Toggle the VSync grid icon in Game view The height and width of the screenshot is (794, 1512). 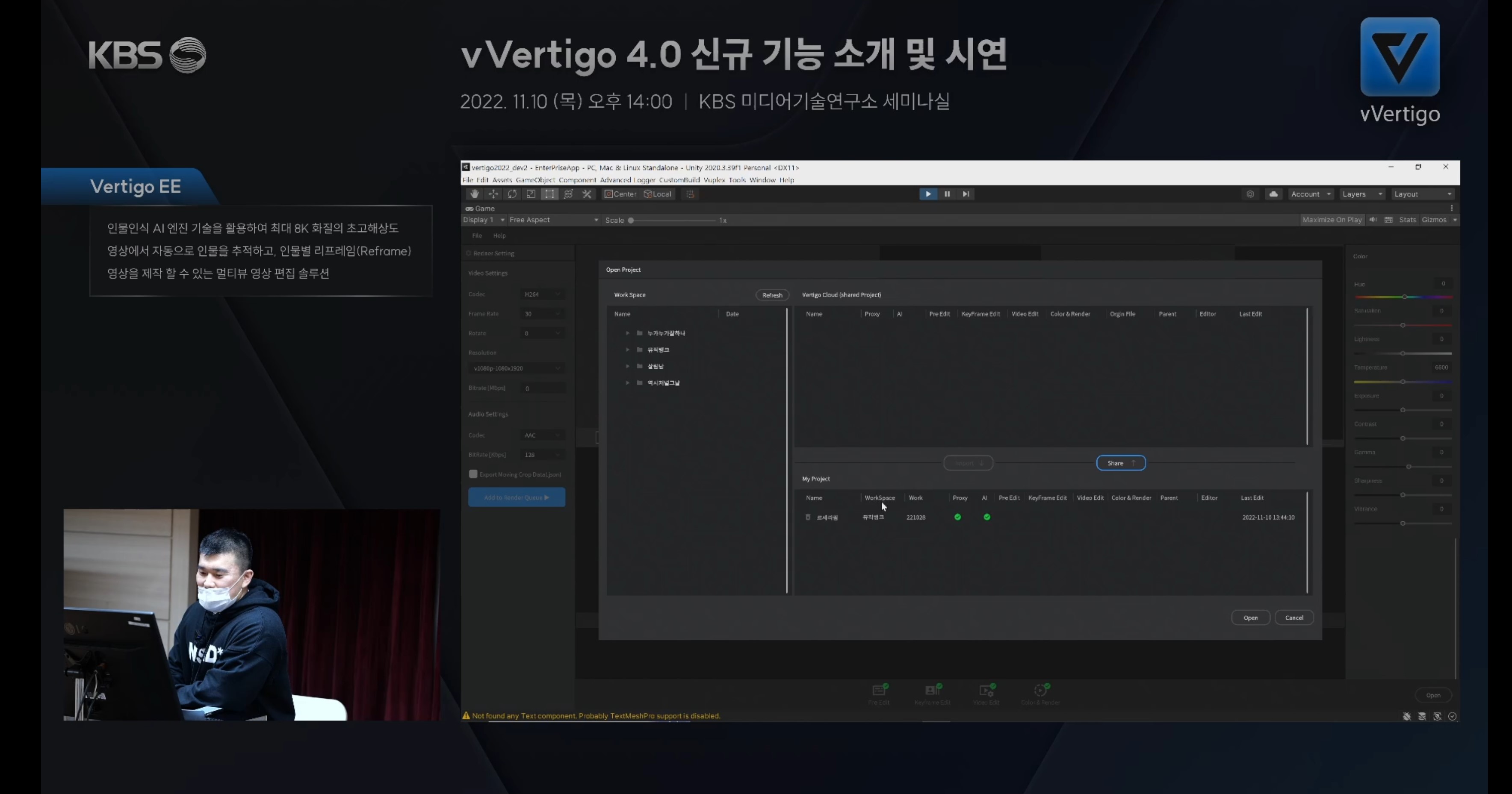pyautogui.click(x=1388, y=220)
